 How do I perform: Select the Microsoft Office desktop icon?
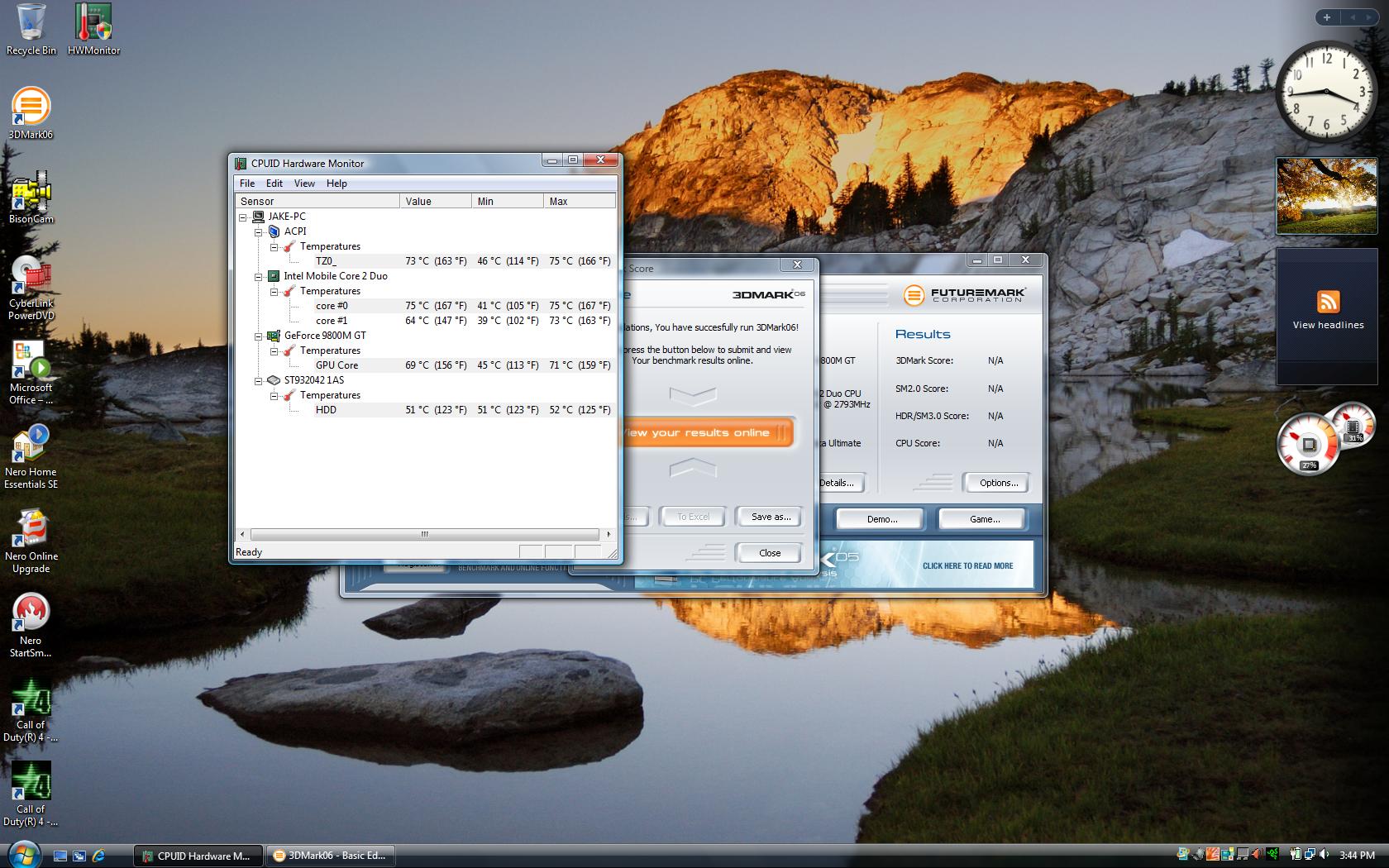click(x=31, y=372)
